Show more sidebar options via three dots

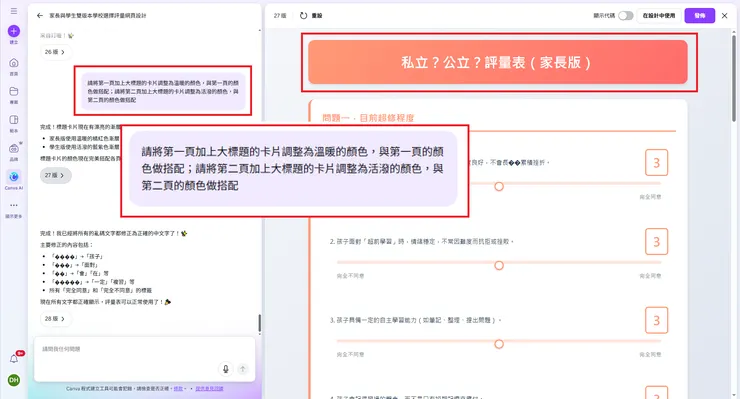click(x=14, y=205)
